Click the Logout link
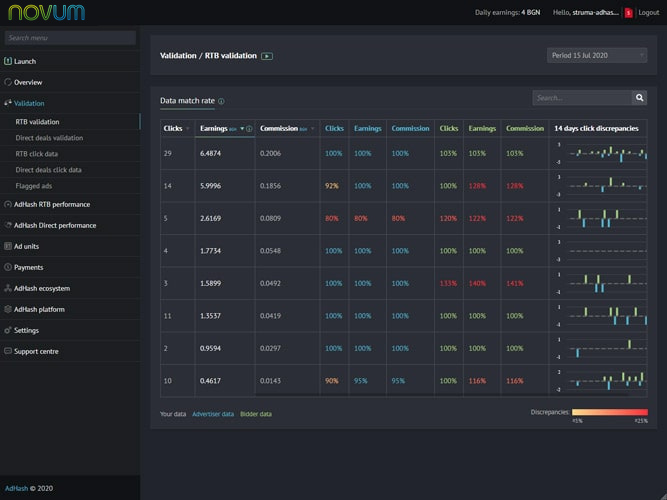The height and width of the screenshot is (500, 667). point(649,13)
